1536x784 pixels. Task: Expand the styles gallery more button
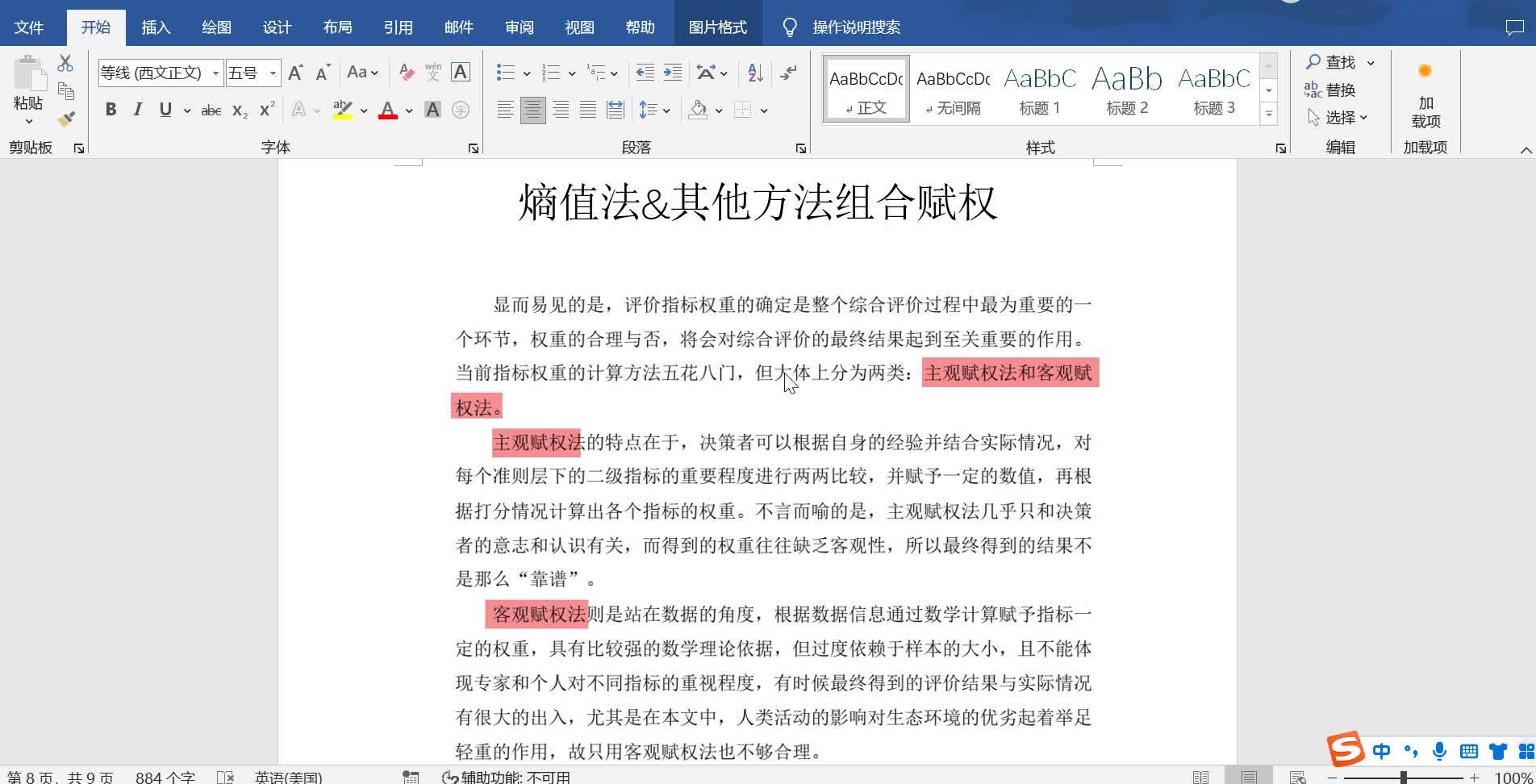pyautogui.click(x=1269, y=115)
